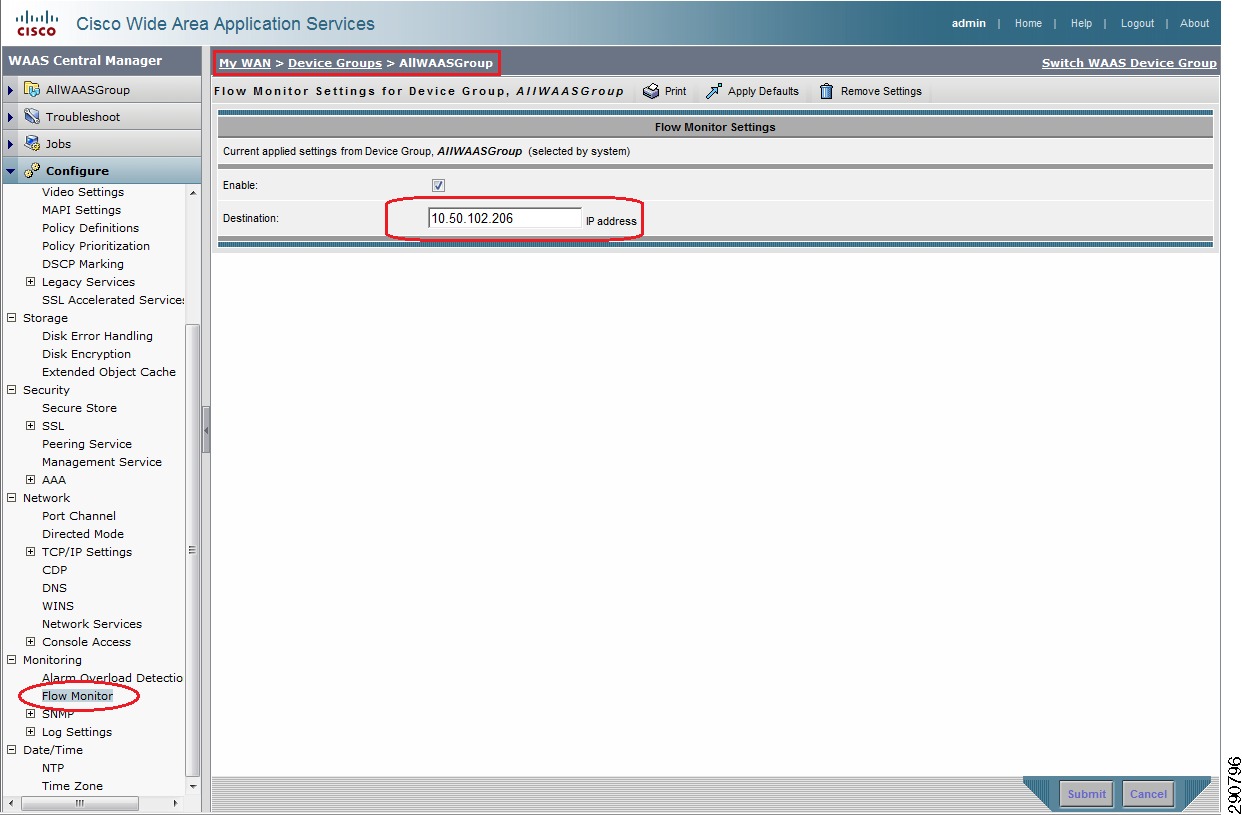1242x815 pixels.
Task: Click the Print toolbar button label
Action: 676,91
